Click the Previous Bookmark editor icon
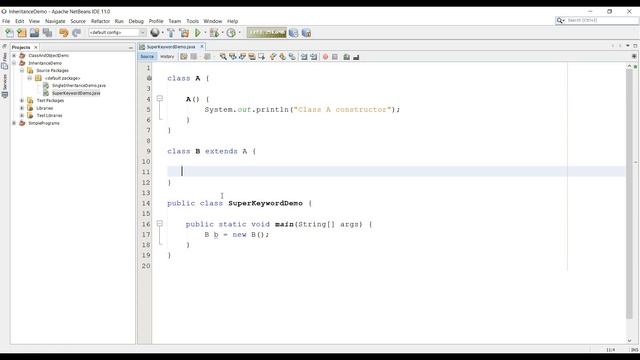 click(x=273, y=57)
